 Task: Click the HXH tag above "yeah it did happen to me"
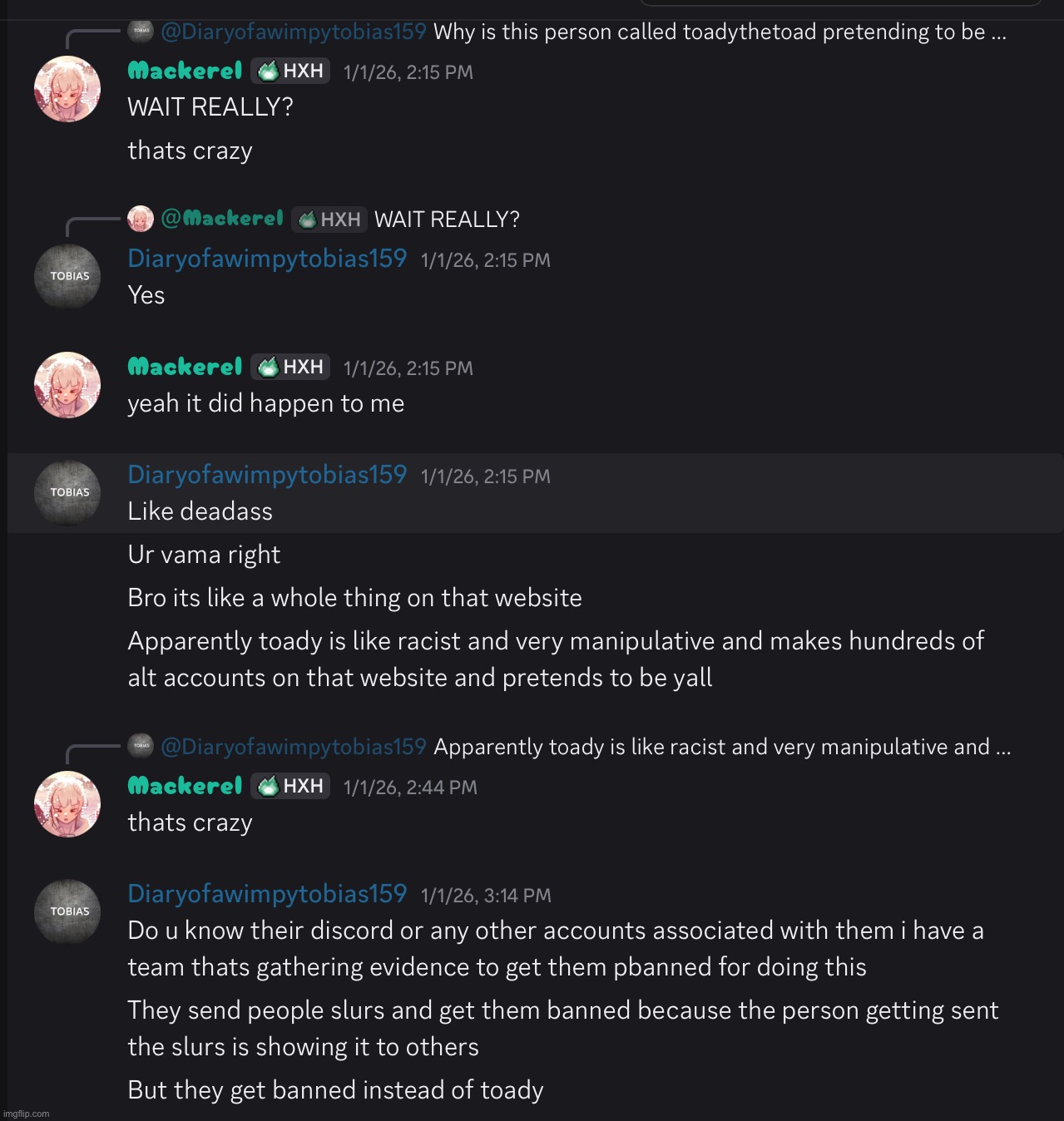pos(290,367)
